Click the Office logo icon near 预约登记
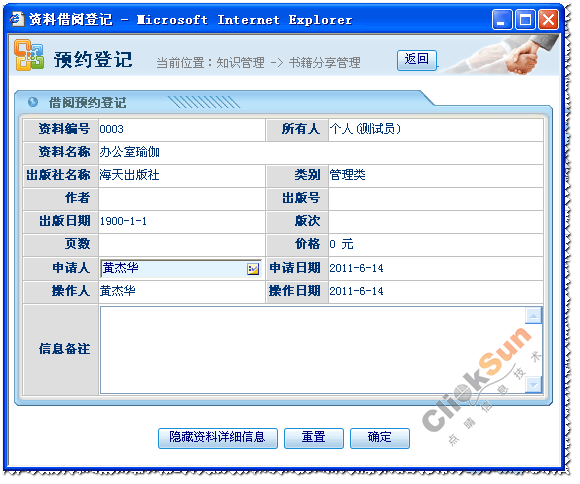The width and height of the screenshot is (580, 484). 29,56
